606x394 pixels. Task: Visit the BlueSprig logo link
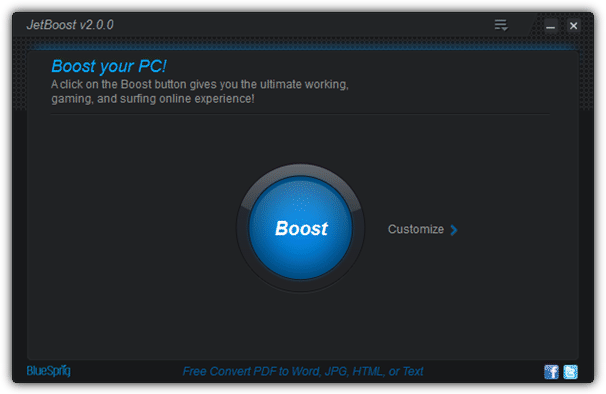pyautogui.click(x=49, y=371)
